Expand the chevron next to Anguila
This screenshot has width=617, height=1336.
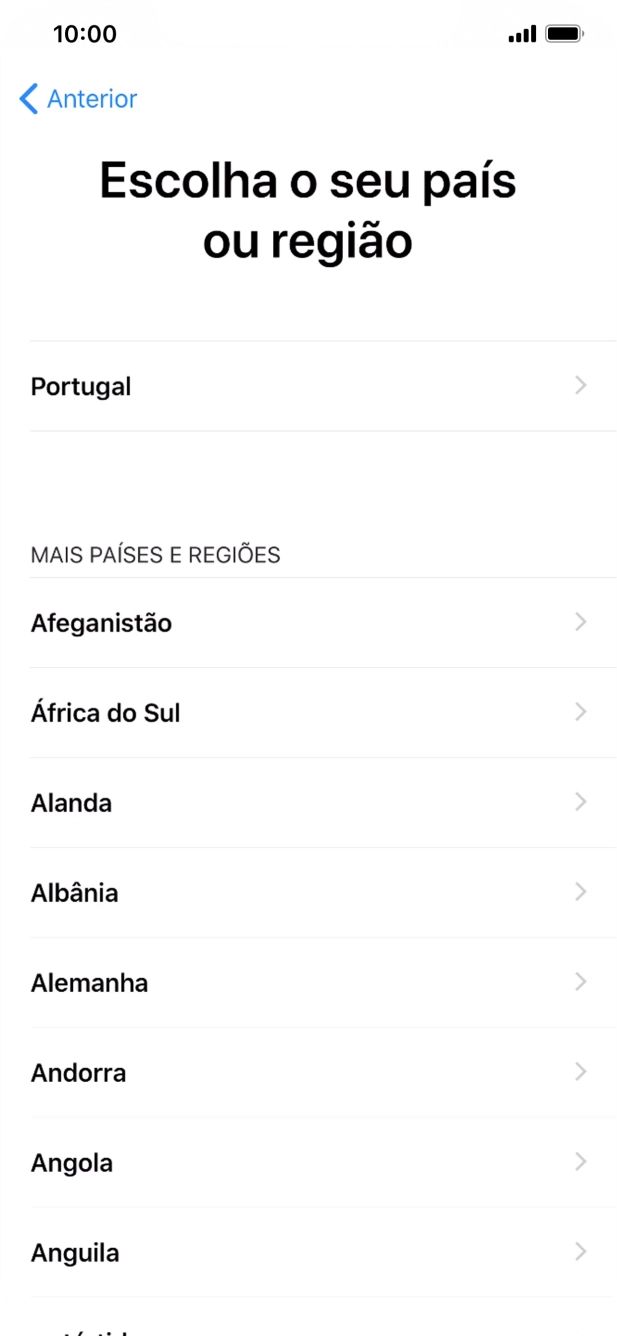click(x=581, y=1252)
